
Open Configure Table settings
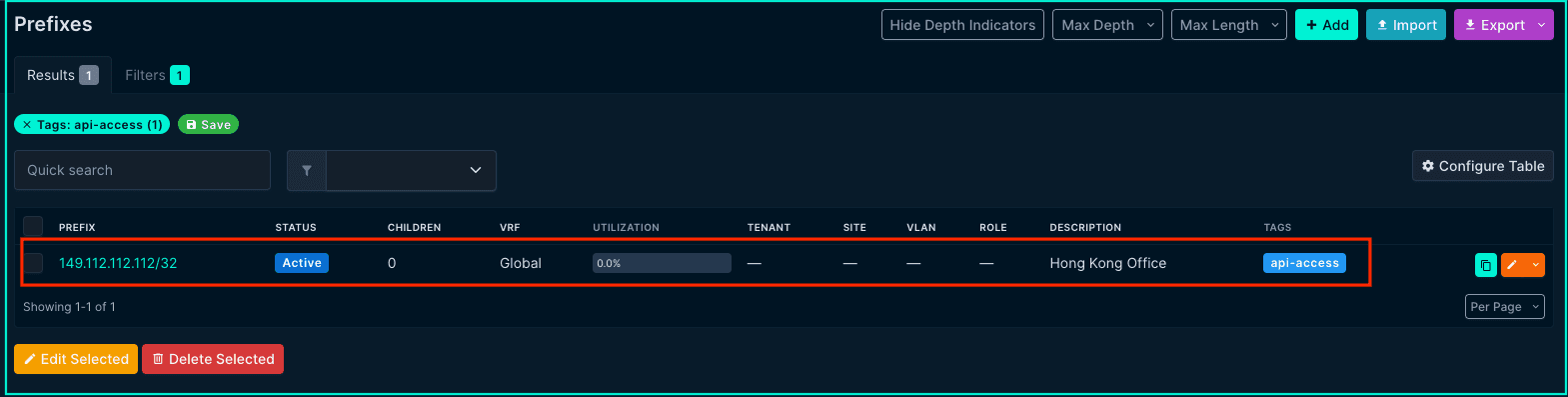click(1482, 166)
